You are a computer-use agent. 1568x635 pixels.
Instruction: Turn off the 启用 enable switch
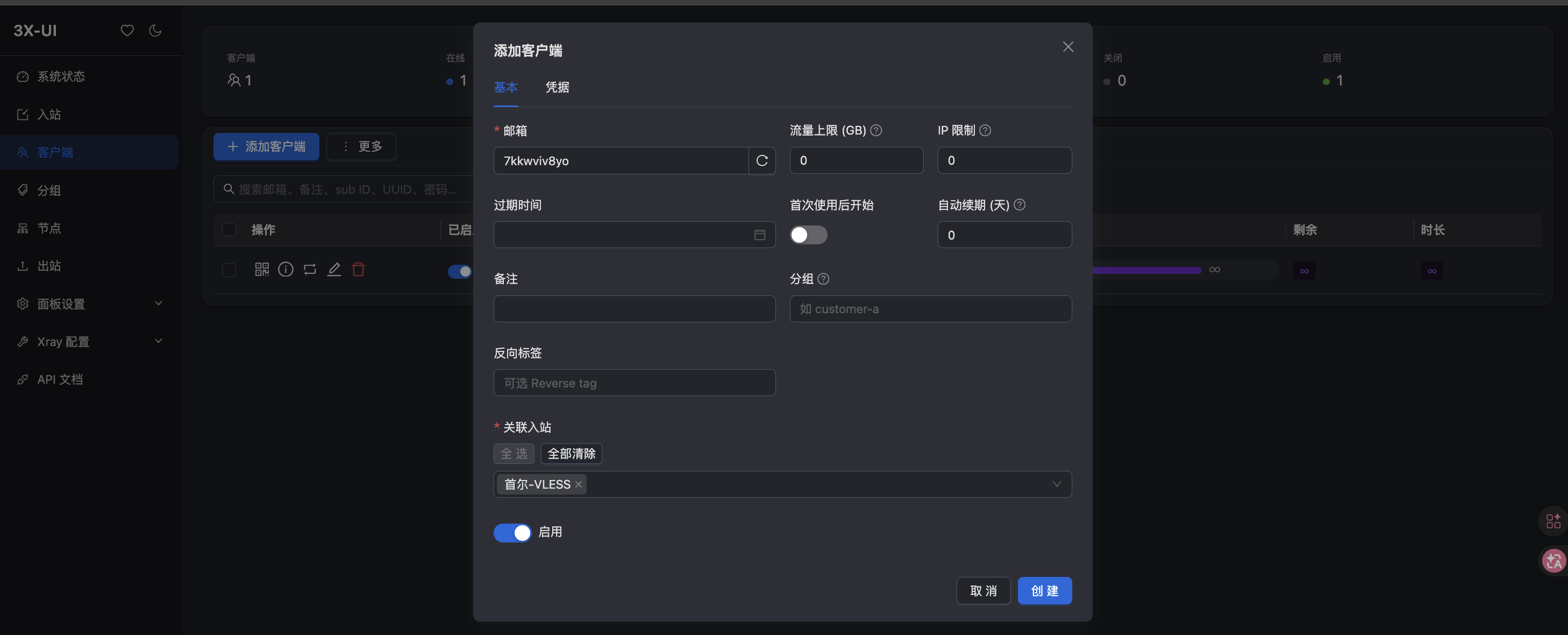[x=512, y=533]
